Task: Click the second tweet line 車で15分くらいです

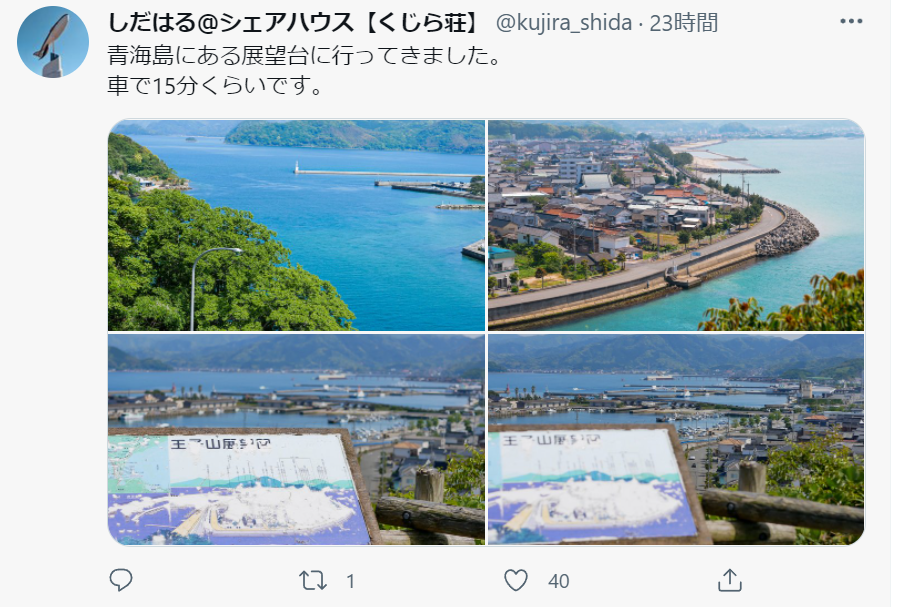Action: coord(215,86)
